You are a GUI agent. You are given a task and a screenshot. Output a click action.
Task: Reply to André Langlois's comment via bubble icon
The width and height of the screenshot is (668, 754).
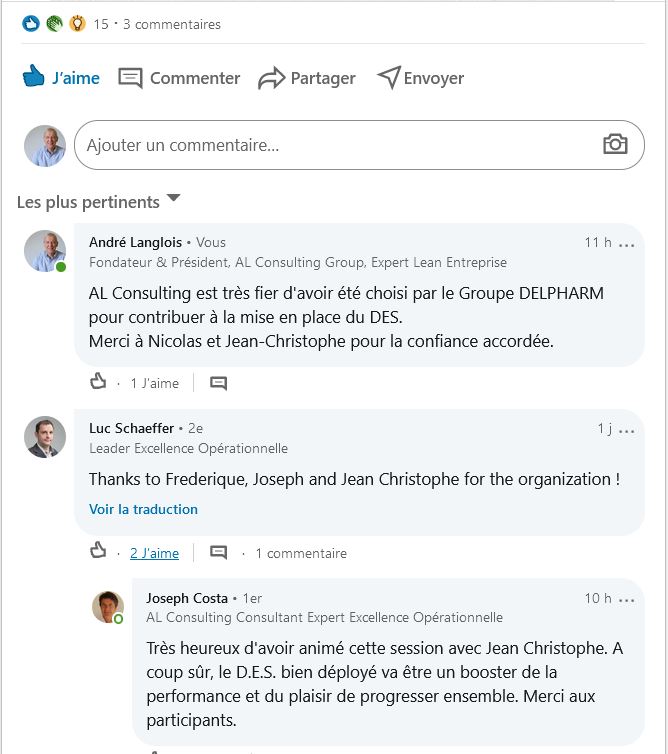pyautogui.click(x=218, y=382)
